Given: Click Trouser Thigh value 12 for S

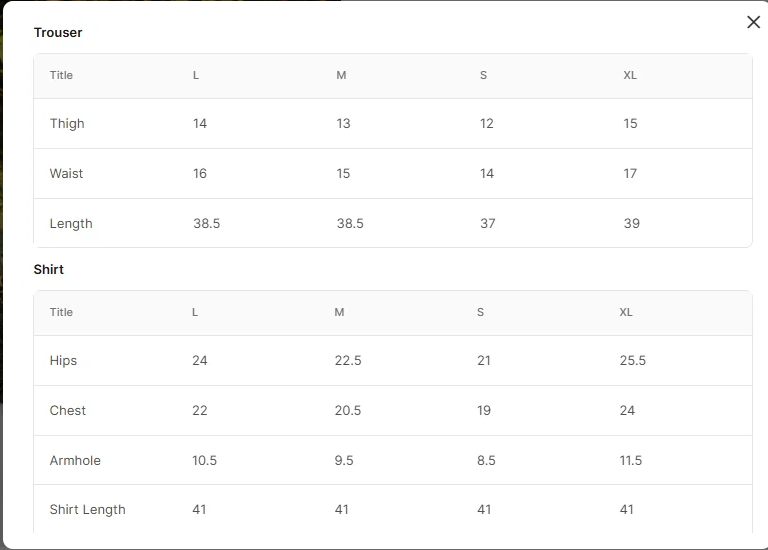Looking at the screenshot, I should [487, 123].
